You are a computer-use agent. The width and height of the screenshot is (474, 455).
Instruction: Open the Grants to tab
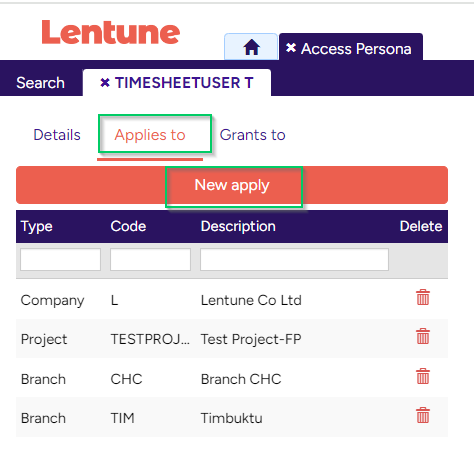(x=252, y=135)
